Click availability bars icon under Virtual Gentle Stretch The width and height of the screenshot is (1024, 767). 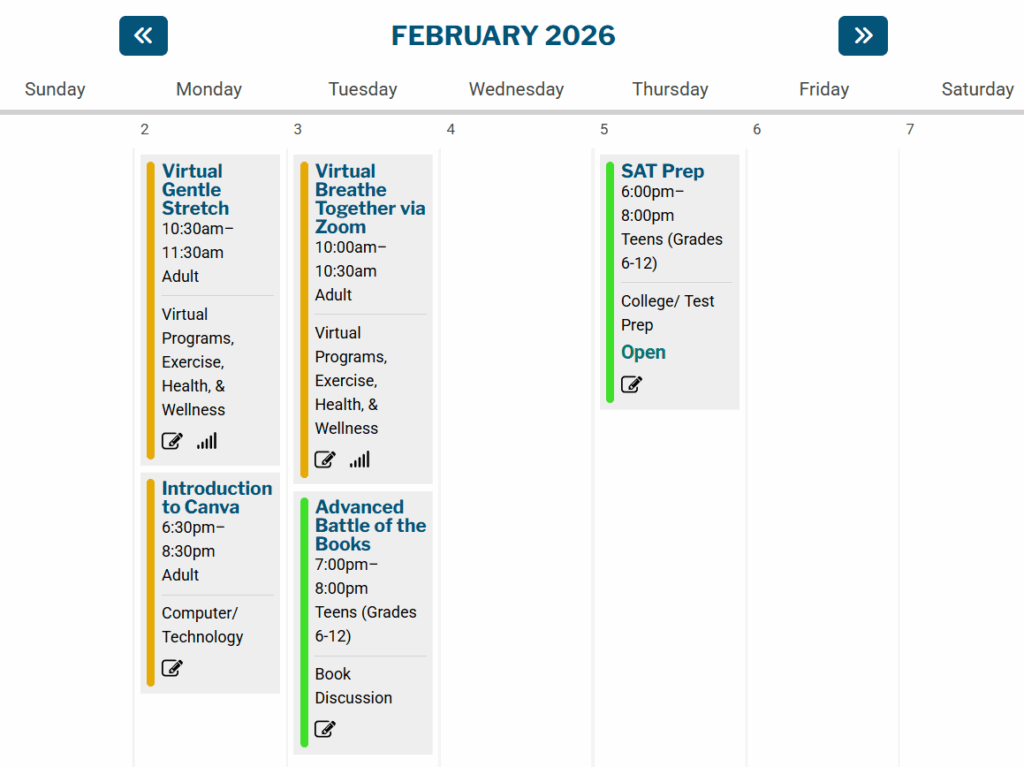pyautogui.click(x=205, y=441)
